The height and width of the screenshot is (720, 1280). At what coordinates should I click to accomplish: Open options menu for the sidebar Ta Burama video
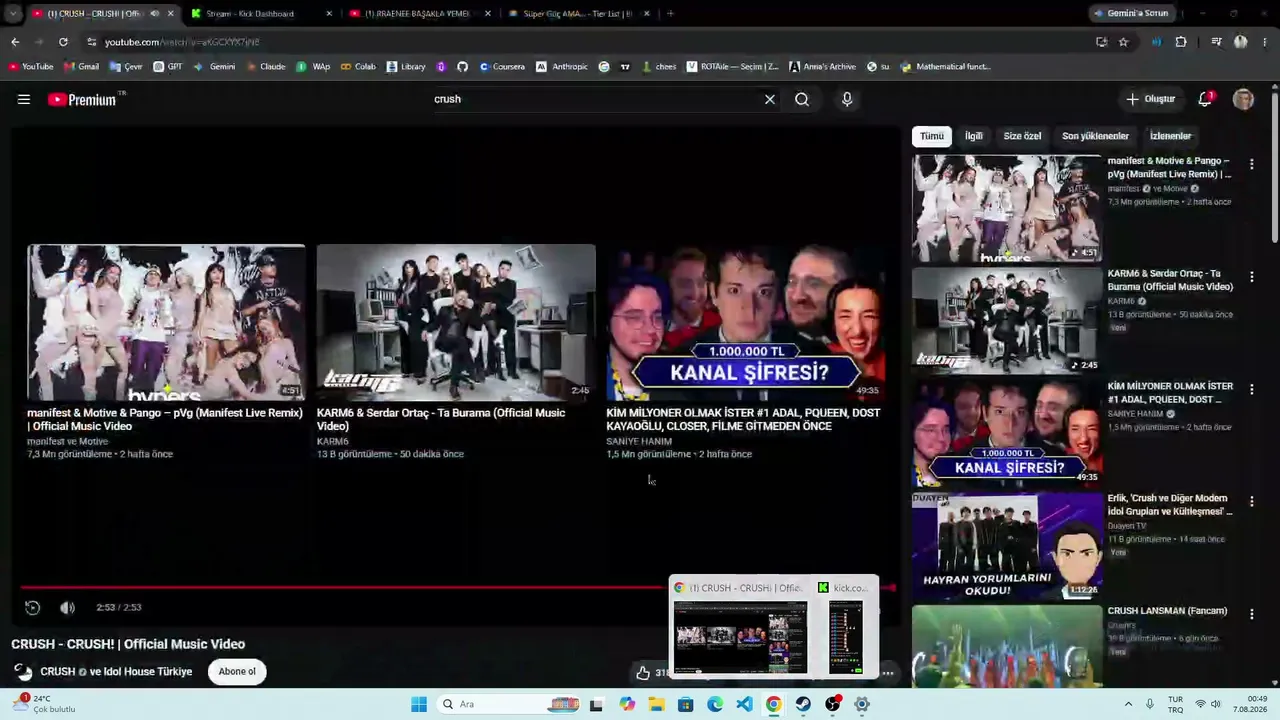(1251, 276)
